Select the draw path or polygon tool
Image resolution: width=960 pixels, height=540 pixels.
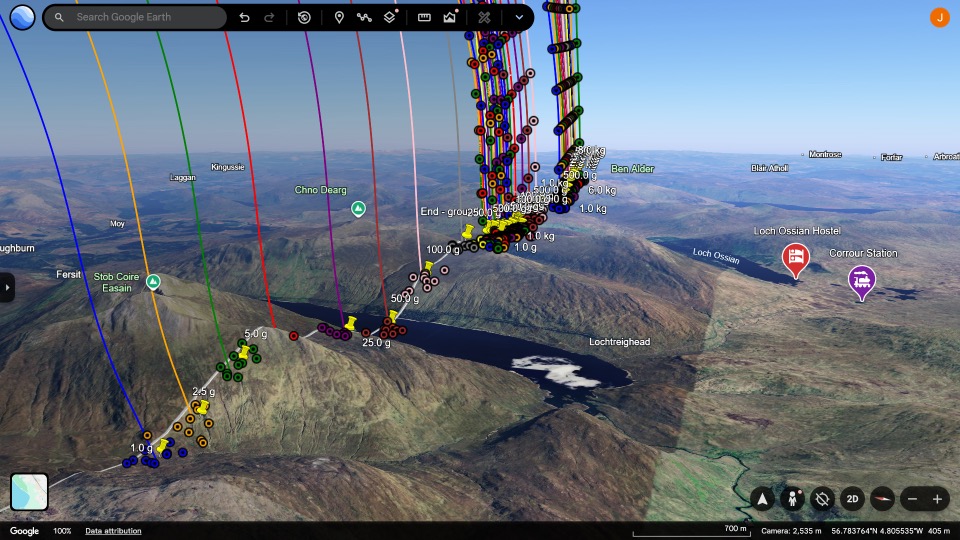(x=364, y=17)
